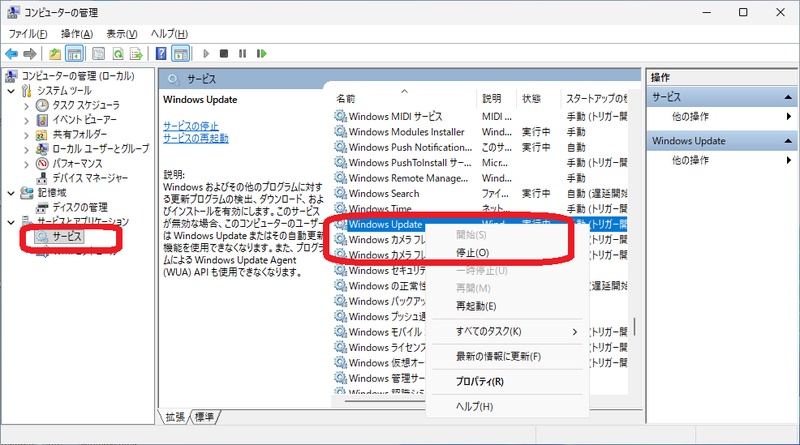Select the タスク スケジューラ clock icon
This screenshot has width=800, height=445.
click(x=42, y=106)
